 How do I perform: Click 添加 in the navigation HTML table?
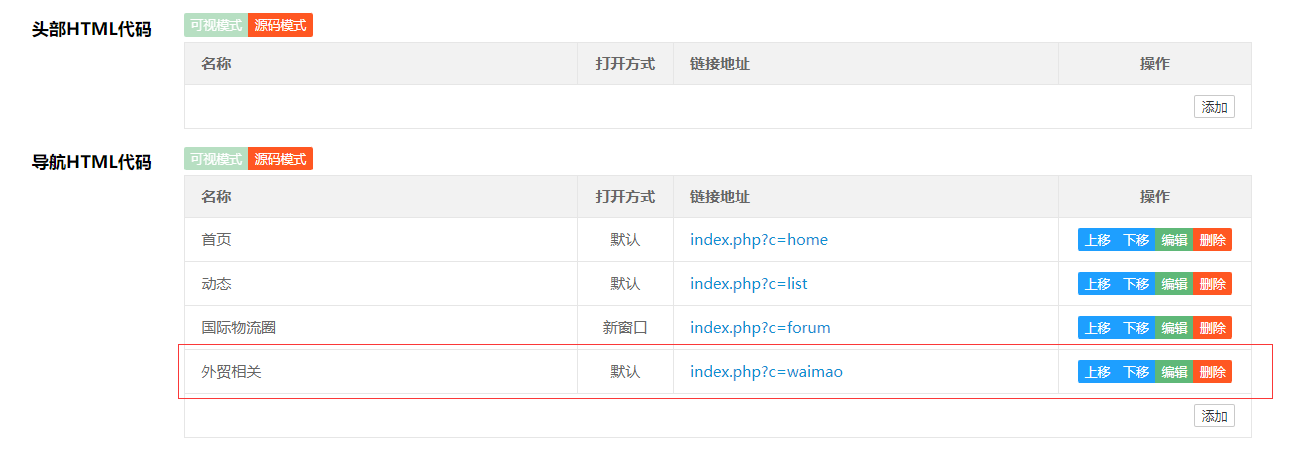click(x=1214, y=416)
